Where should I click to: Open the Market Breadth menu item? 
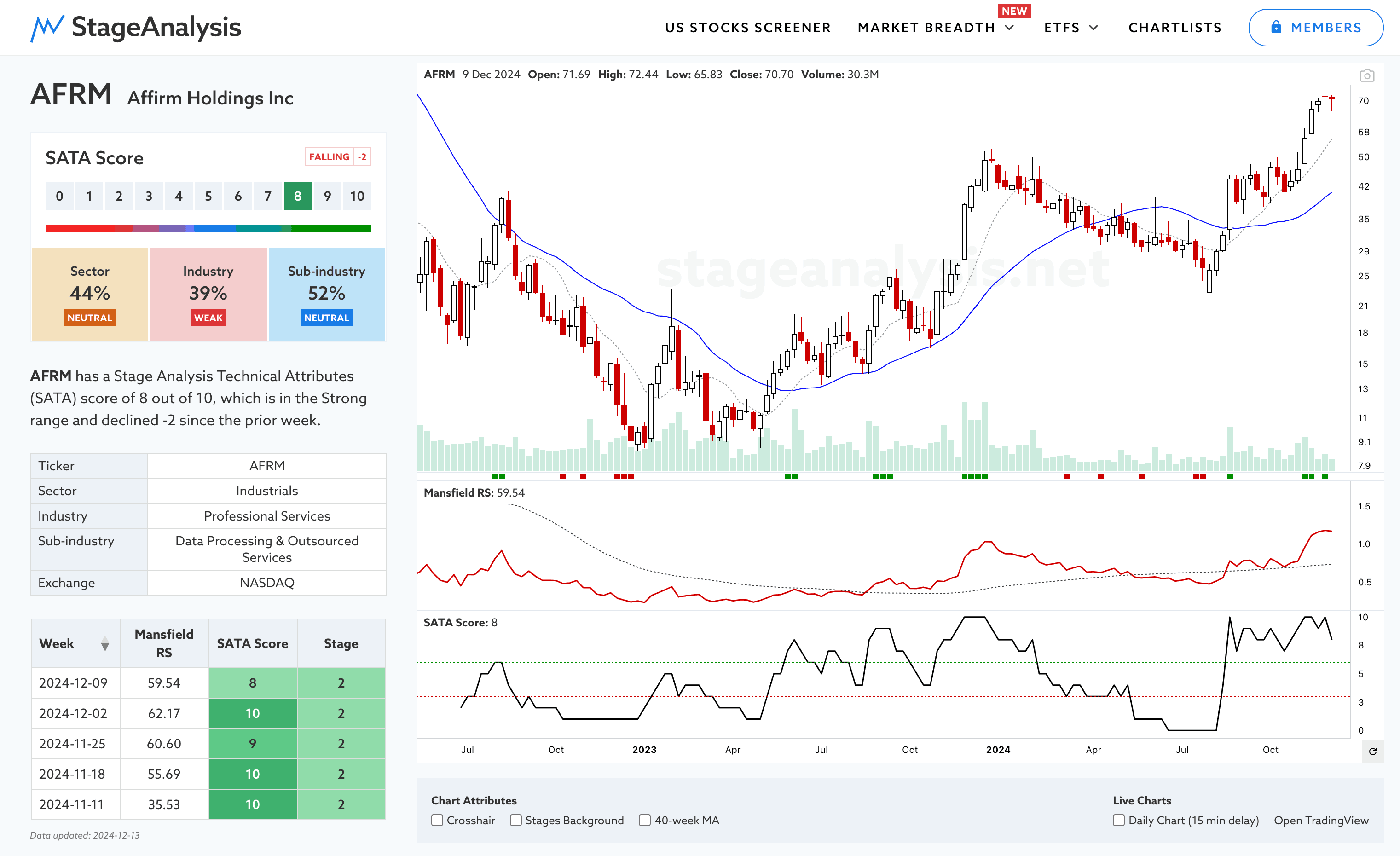click(x=926, y=27)
